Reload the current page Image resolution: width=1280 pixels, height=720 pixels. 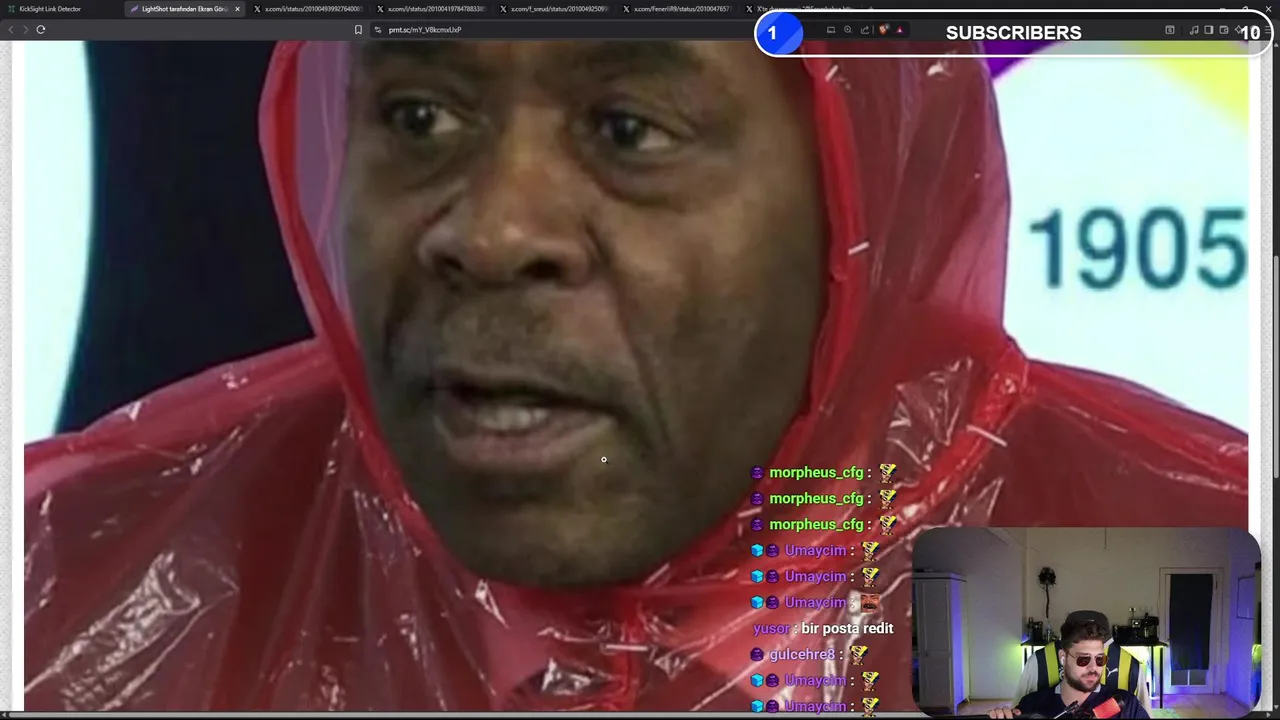pyautogui.click(x=41, y=29)
